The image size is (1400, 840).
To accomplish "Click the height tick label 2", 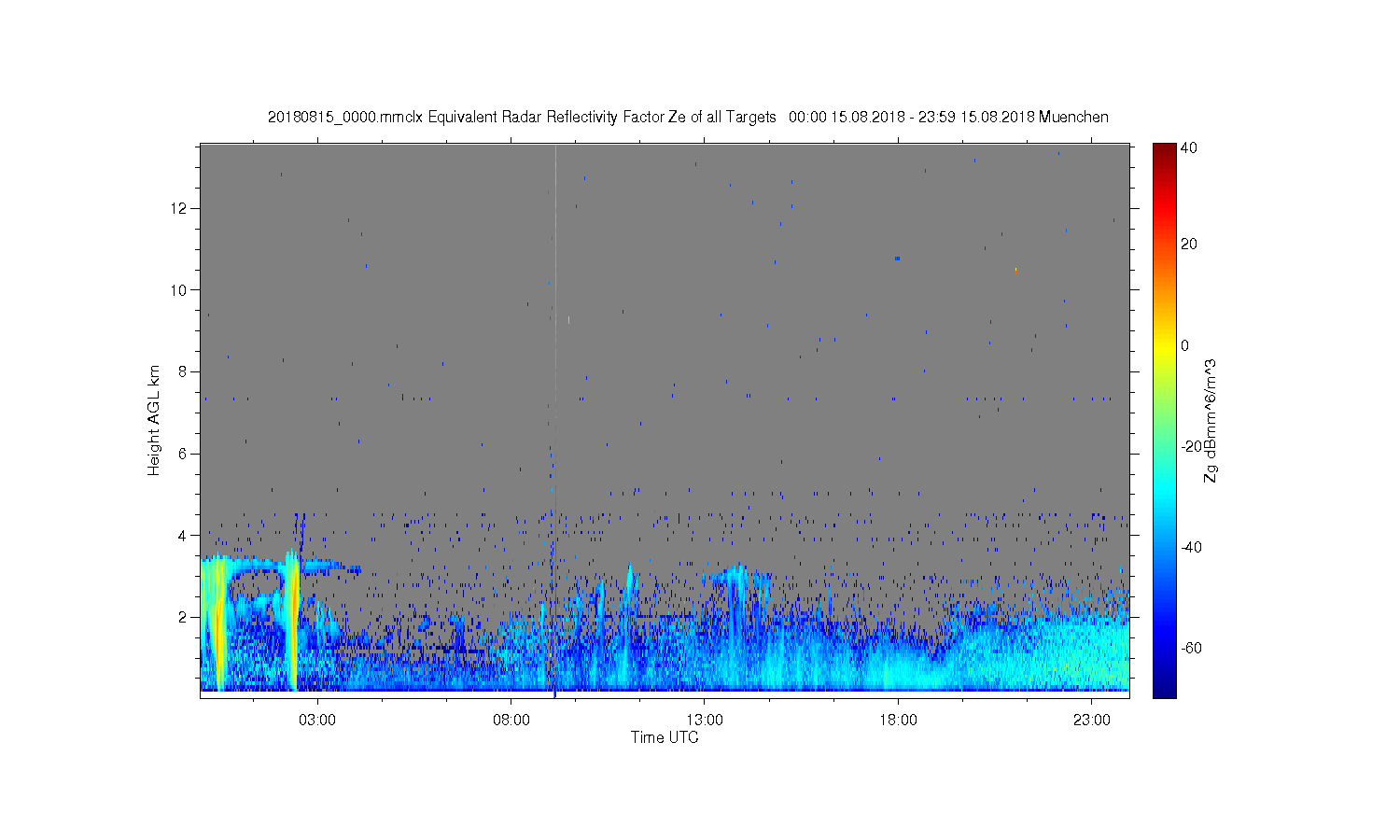I will [x=183, y=618].
